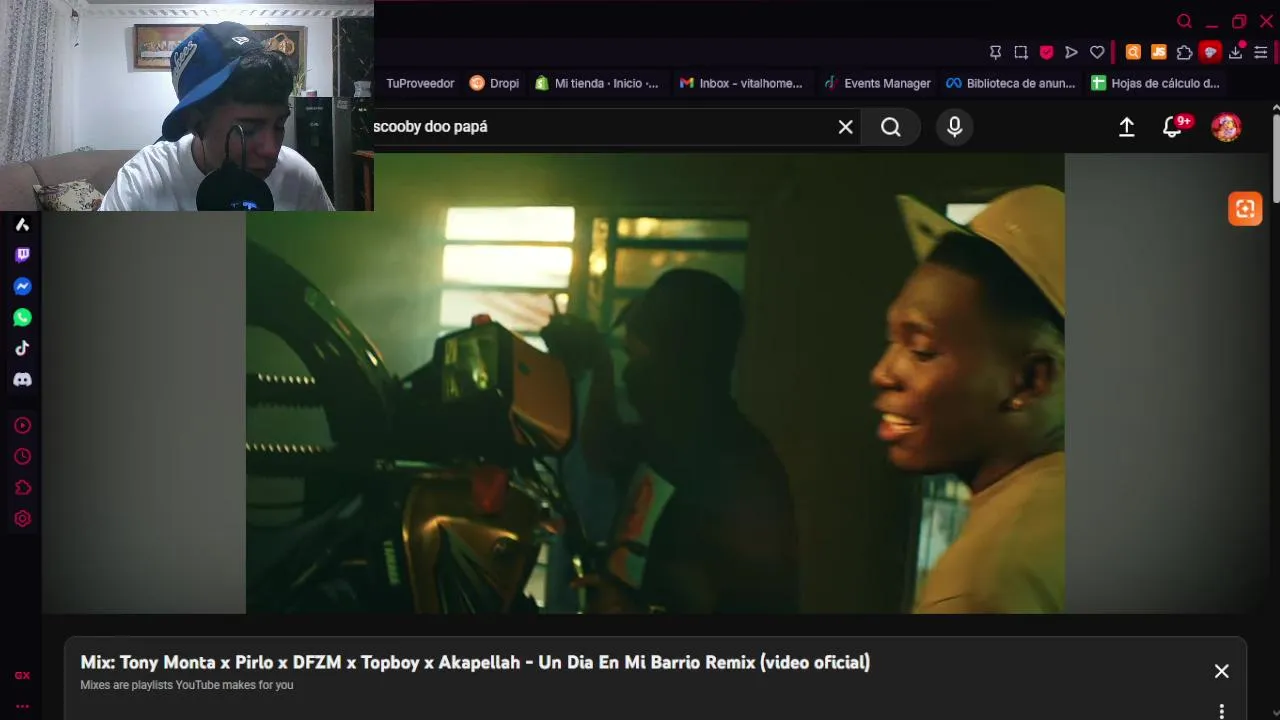Click the browser tab search magnifier

(1184, 21)
